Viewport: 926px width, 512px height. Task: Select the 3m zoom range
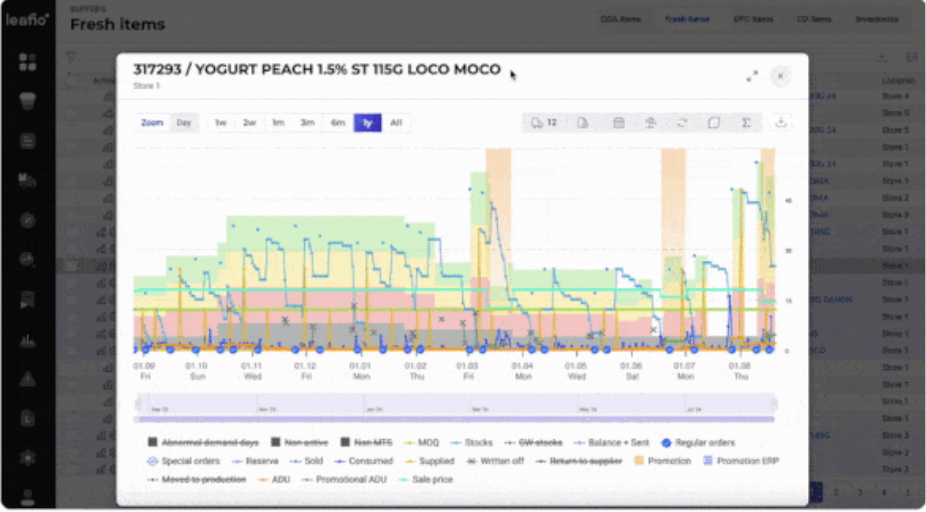point(307,123)
